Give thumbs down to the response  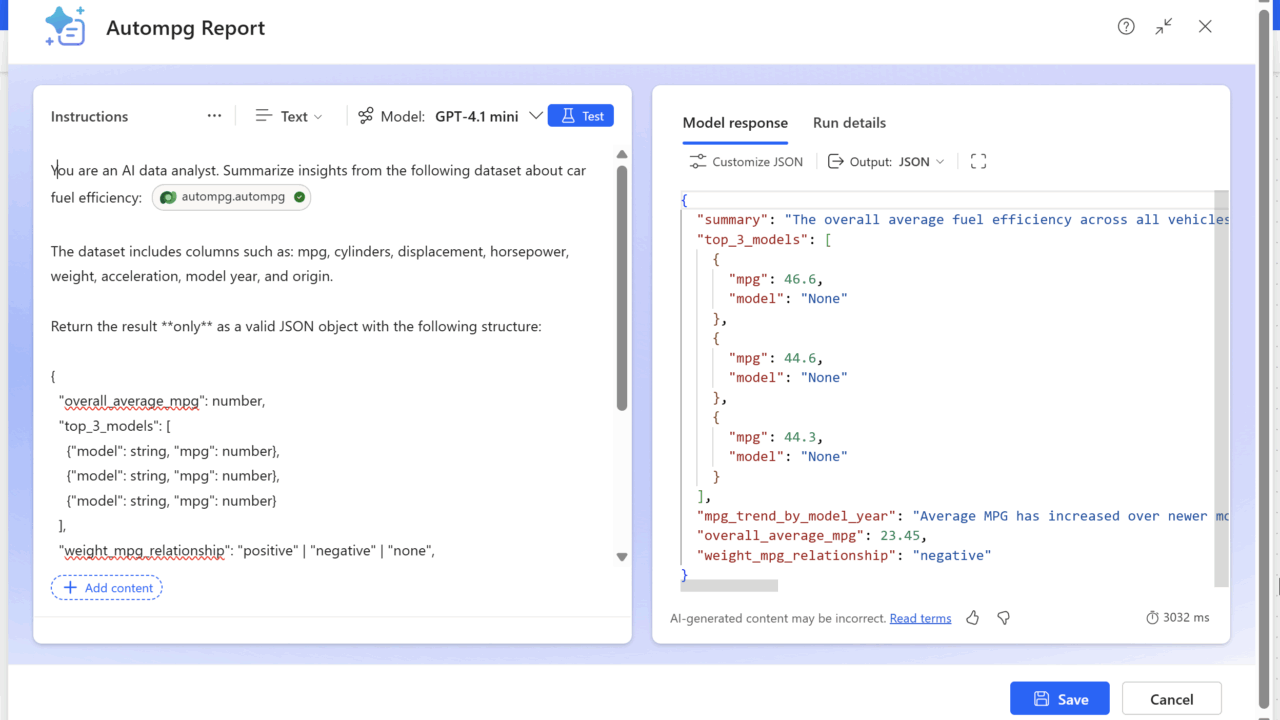(x=1003, y=618)
